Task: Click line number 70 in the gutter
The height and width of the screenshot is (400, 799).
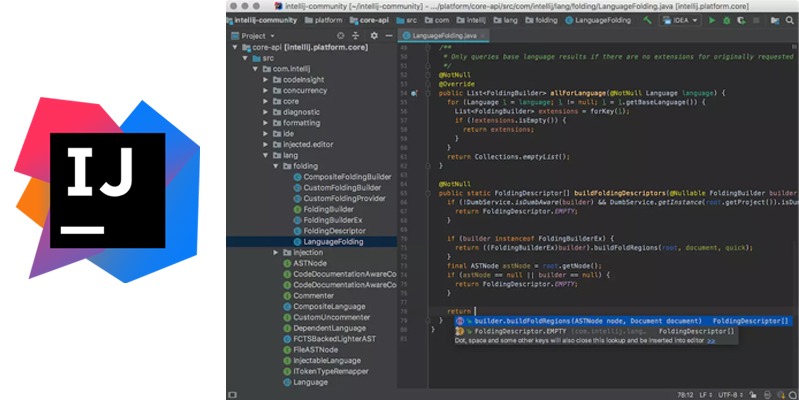Action: [404, 239]
